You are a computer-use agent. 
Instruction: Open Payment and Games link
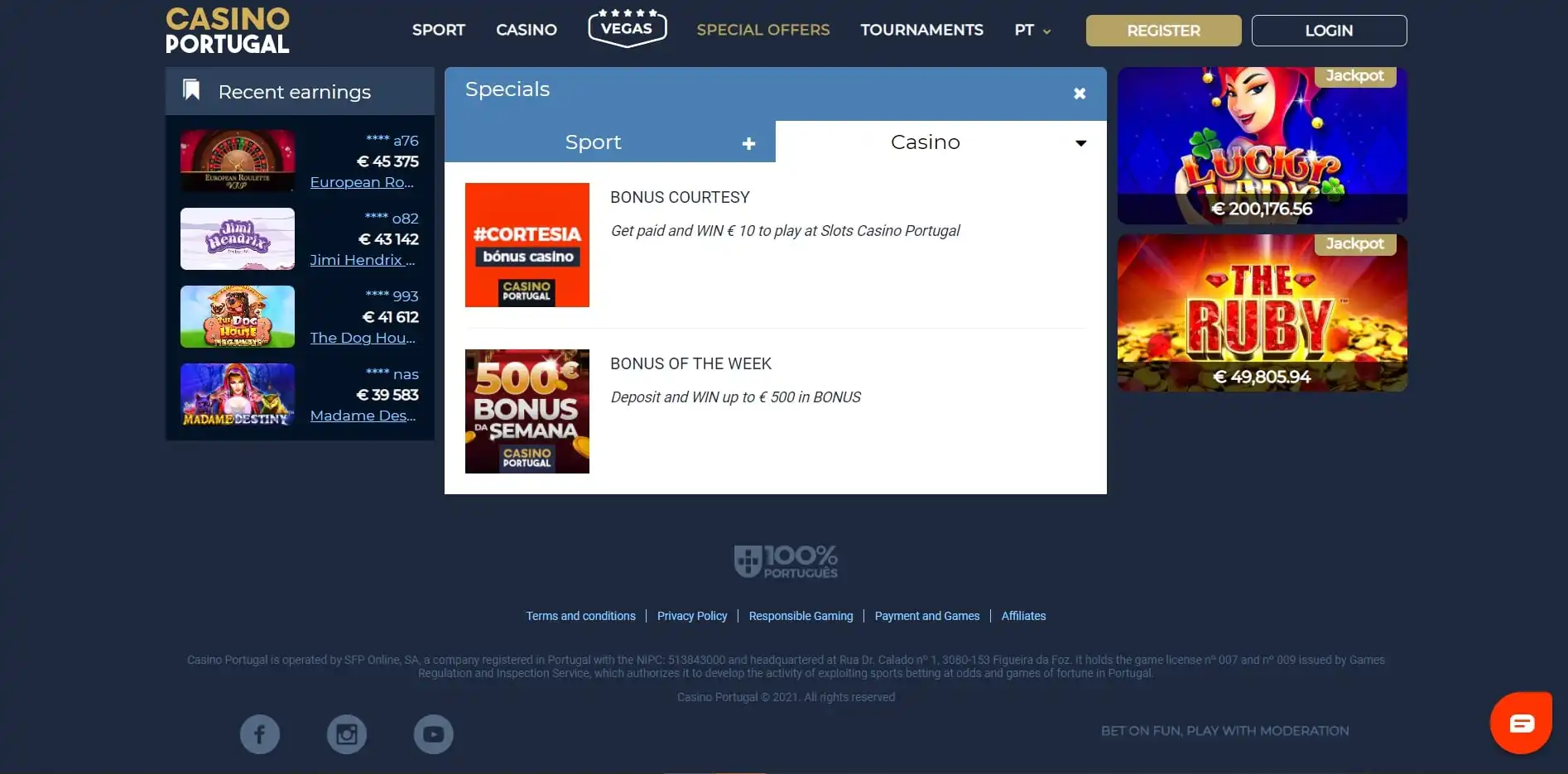927,616
